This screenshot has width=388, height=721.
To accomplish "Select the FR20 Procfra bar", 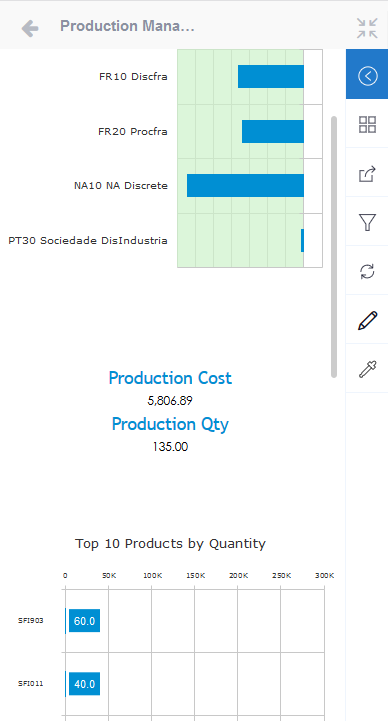I will pyautogui.click(x=273, y=132).
